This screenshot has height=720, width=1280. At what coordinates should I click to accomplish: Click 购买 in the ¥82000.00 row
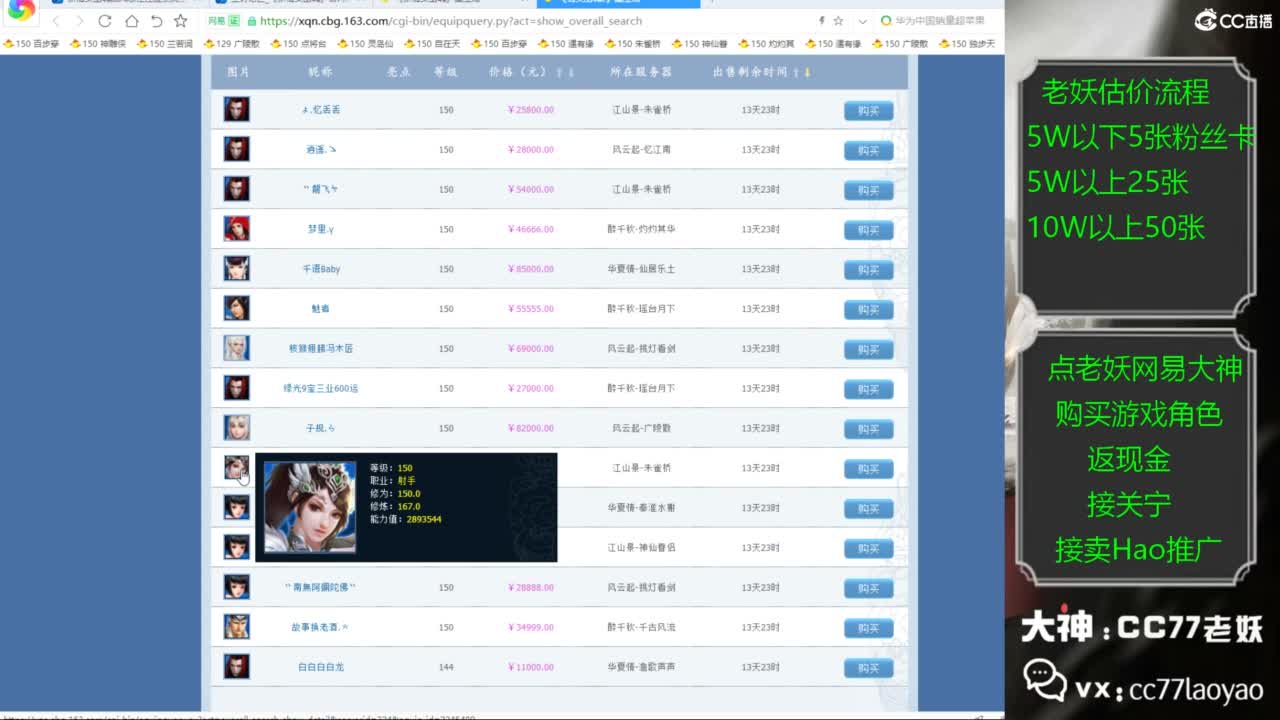pyautogui.click(x=868, y=429)
